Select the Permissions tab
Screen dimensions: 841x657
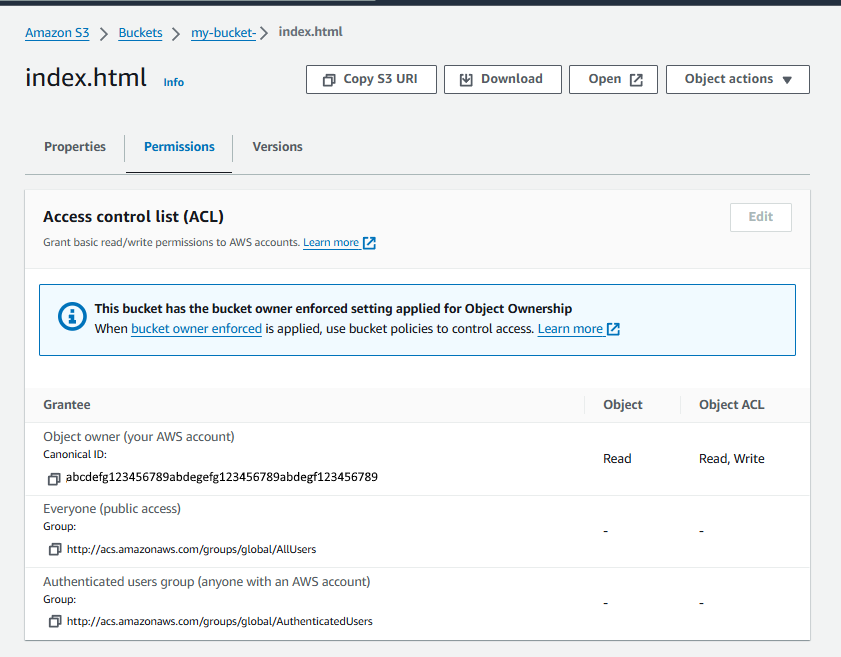(x=179, y=147)
